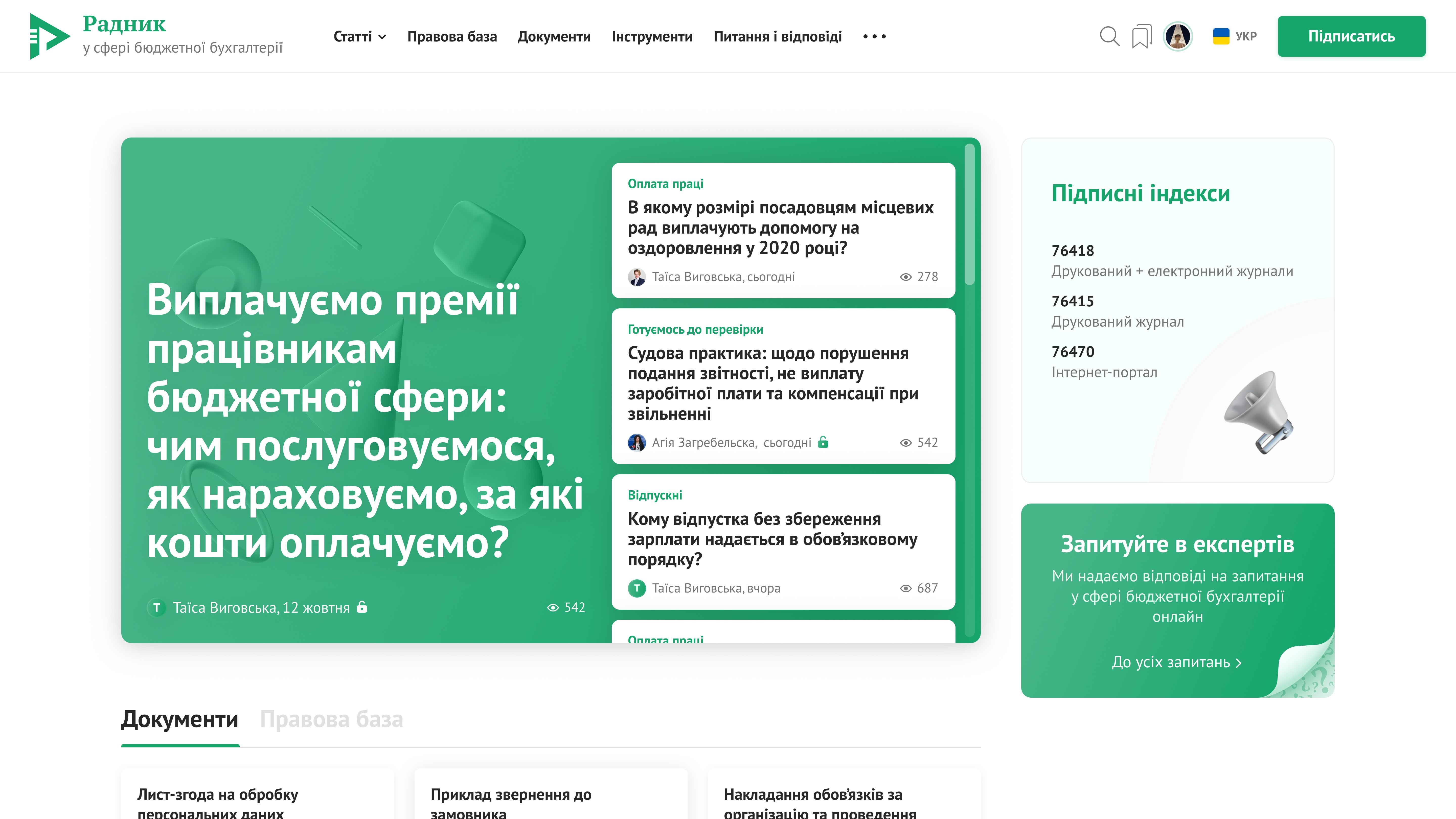Click the Ukrainian flag language icon

[x=1221, y=36]
